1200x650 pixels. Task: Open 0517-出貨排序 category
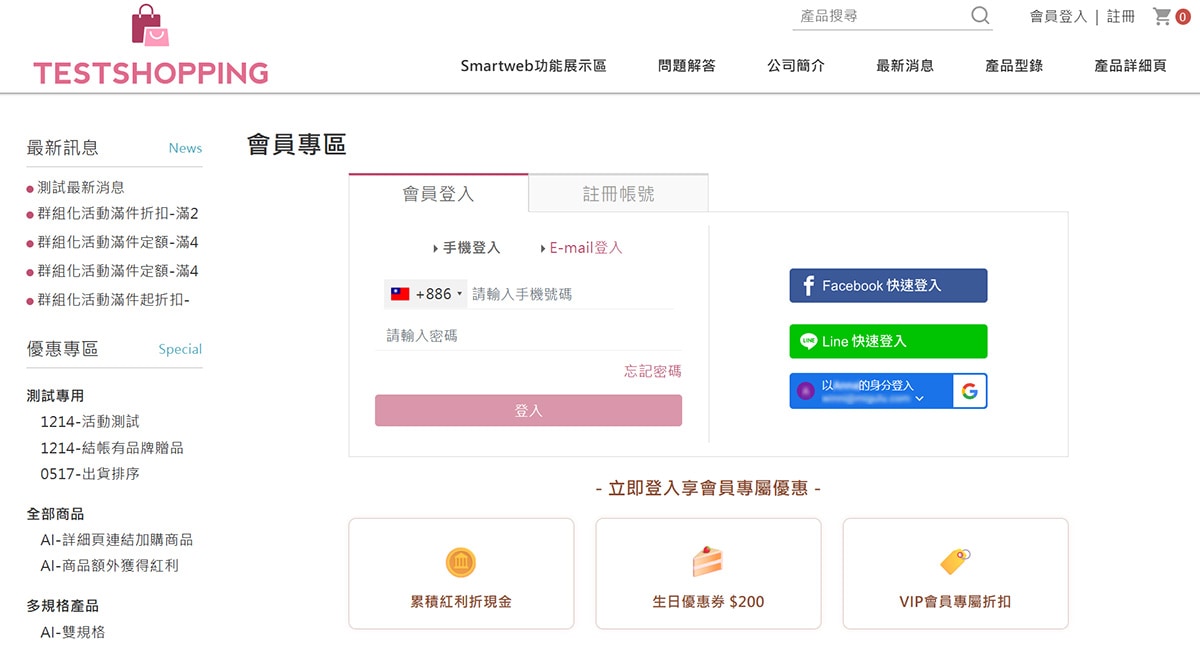coord(90,474)
